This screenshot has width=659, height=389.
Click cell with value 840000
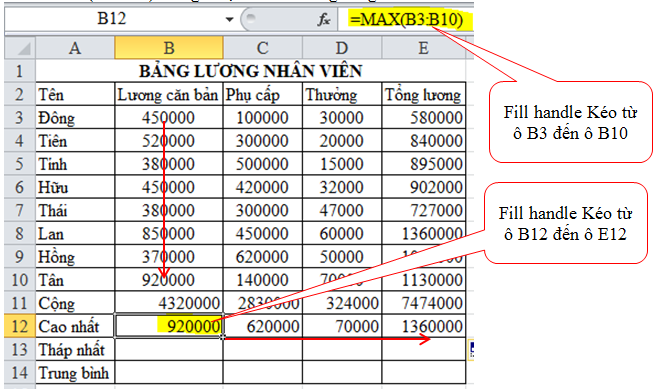tap(424, 141)
